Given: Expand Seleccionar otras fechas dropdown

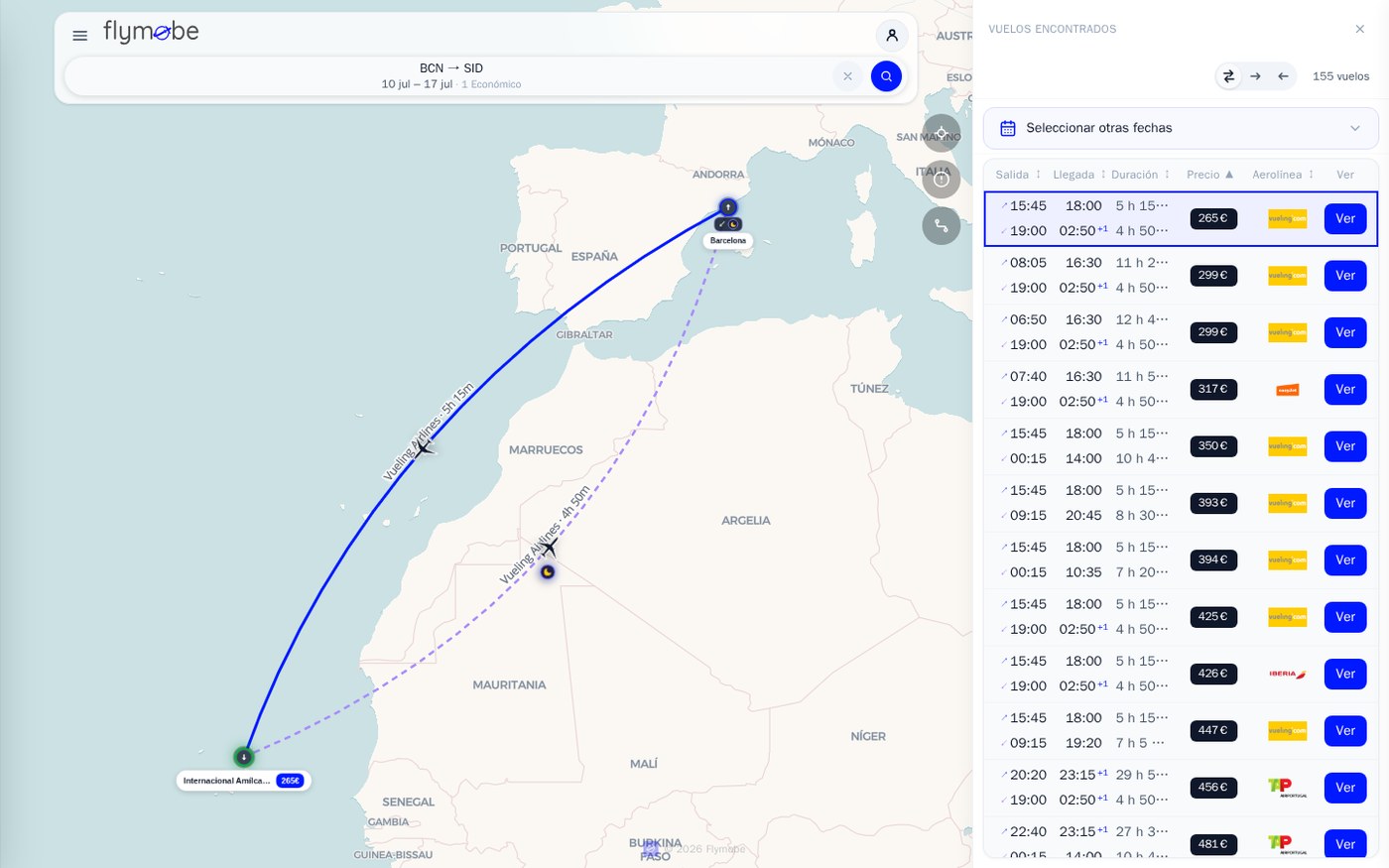Looking at the screenshot, I should [x=1181, y=128].
